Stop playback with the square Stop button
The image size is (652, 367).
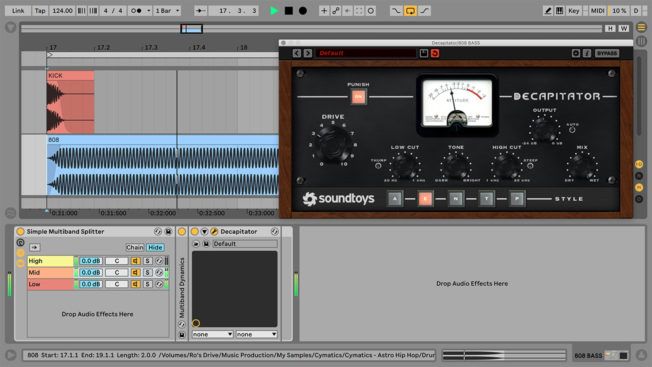(x=289, y=11)
